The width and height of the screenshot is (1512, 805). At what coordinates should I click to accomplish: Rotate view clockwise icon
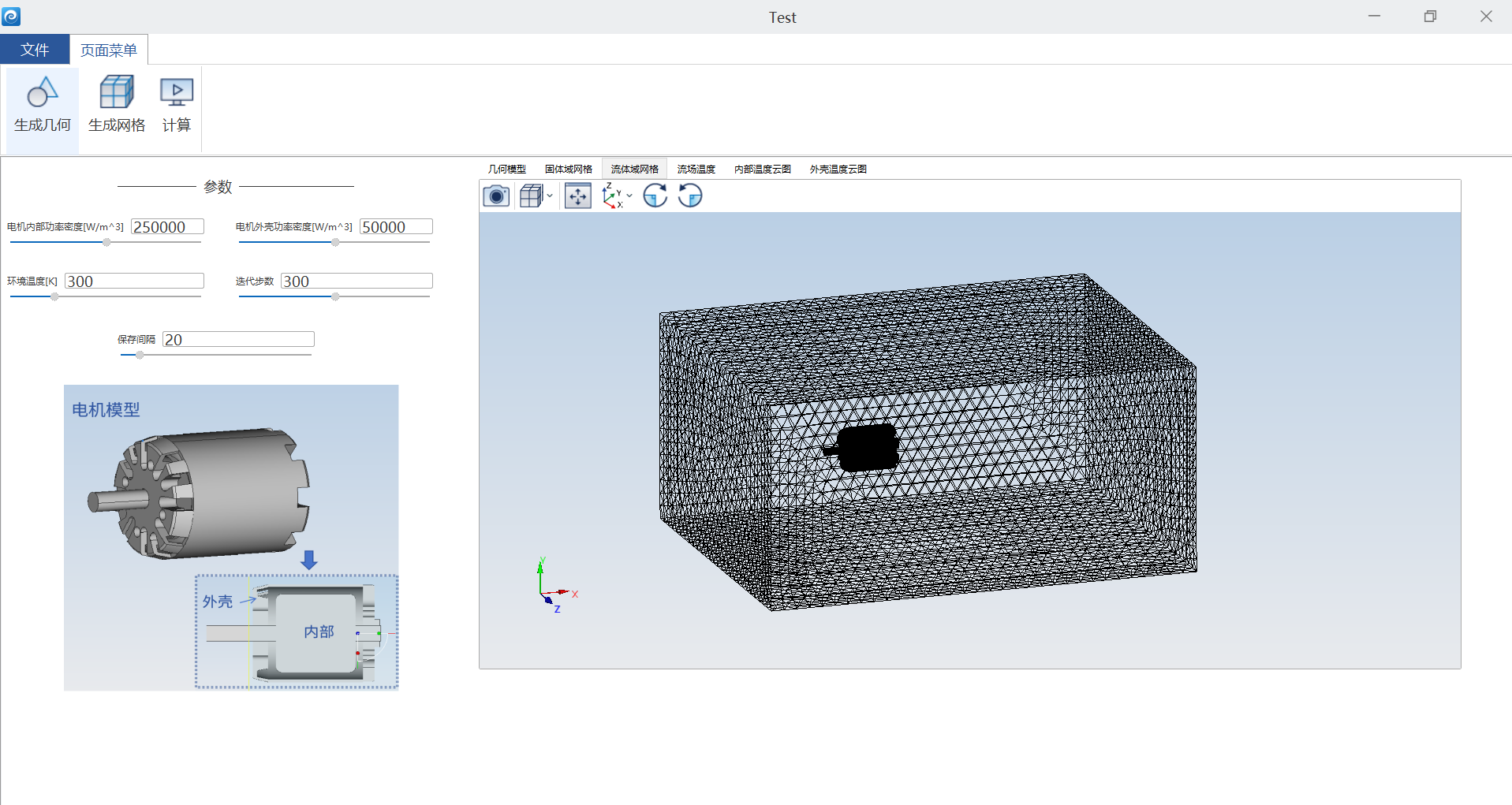(x=655, y=196)
